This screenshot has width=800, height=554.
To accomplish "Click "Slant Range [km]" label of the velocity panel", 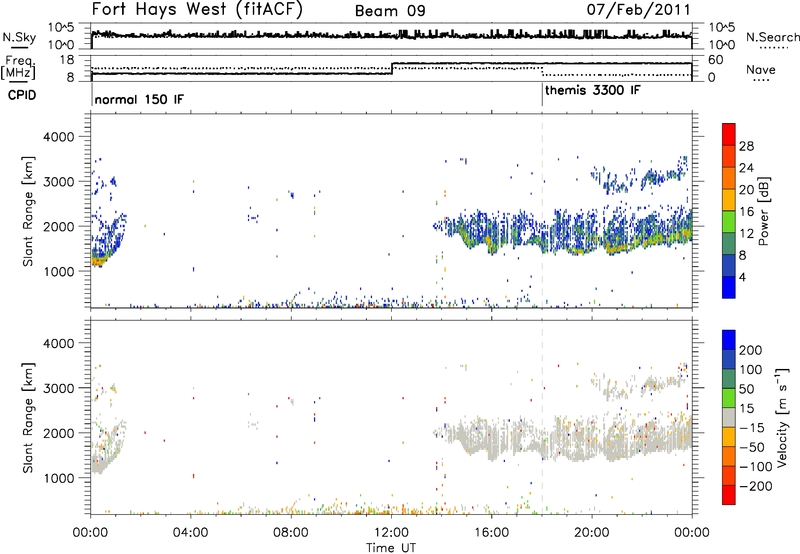I will click(x=28, y=418).
